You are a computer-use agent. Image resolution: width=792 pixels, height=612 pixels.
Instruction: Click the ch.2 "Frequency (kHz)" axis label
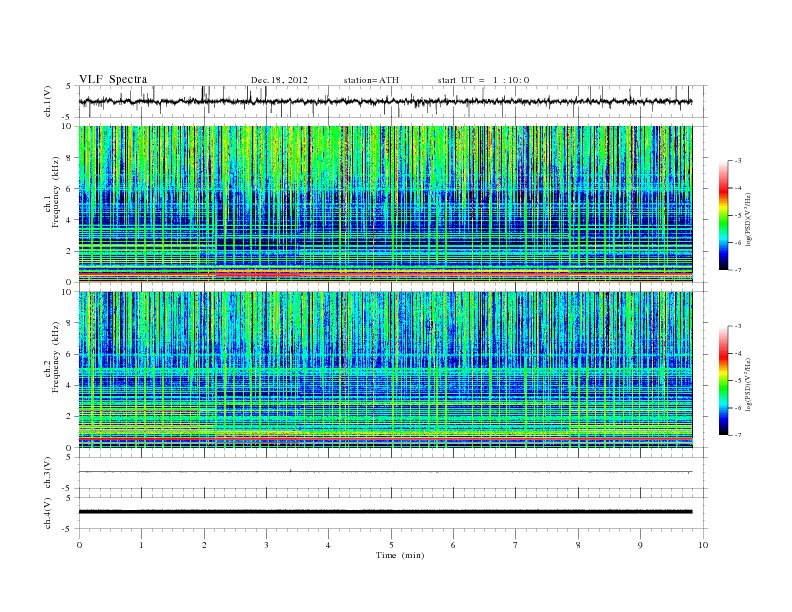56,357
